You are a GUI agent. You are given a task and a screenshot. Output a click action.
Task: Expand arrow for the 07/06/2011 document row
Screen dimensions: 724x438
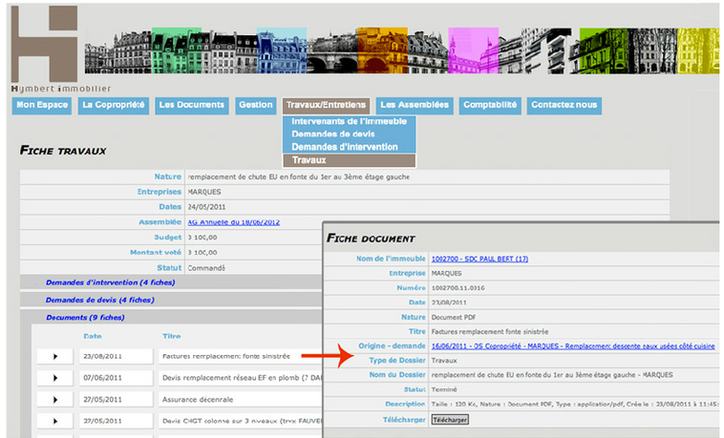pyautogui.click(x=55, y=378)
